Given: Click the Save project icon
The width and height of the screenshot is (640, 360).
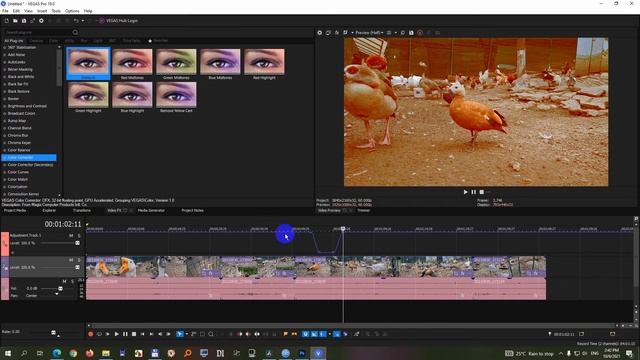Looking at the screenshot, I should click(24, 20).
